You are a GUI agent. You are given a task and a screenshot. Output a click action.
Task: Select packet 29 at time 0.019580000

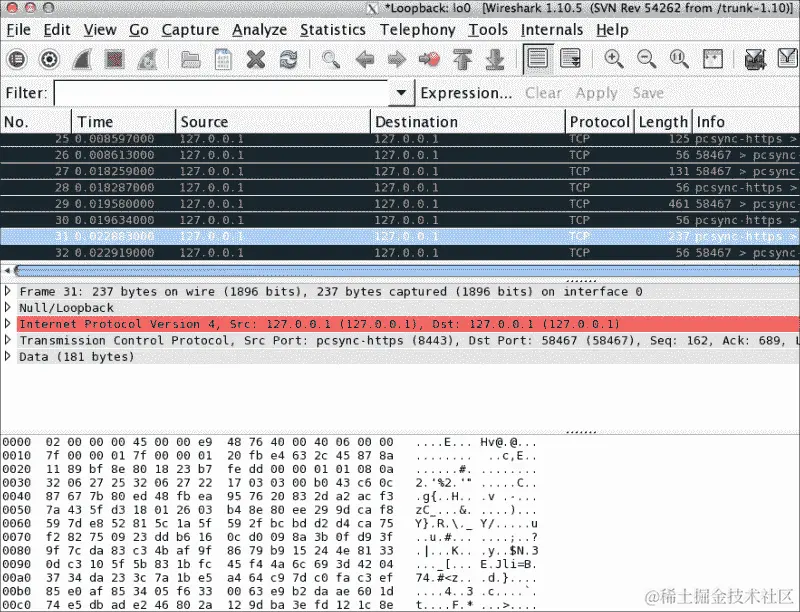click(x=400, y=204)
